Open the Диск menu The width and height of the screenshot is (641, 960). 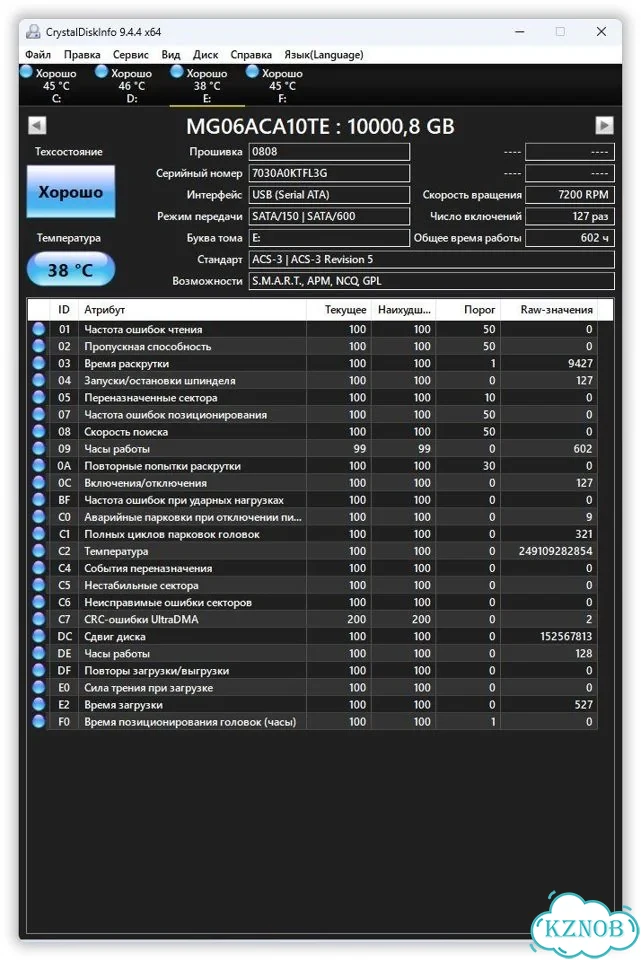(x=206, y=54)
